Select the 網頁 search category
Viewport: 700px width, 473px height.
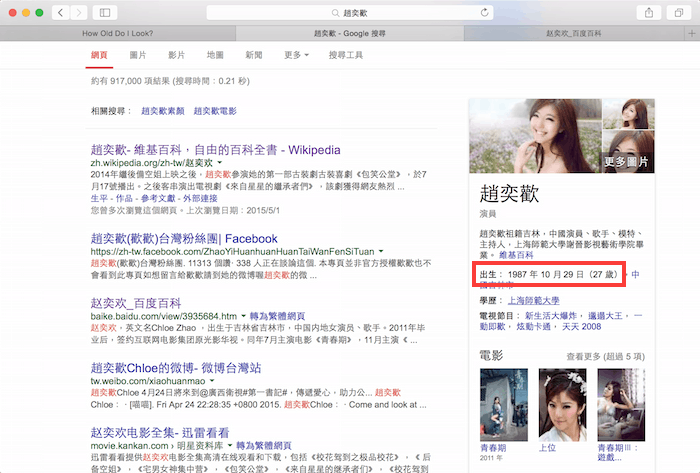[x=99, y=55]
